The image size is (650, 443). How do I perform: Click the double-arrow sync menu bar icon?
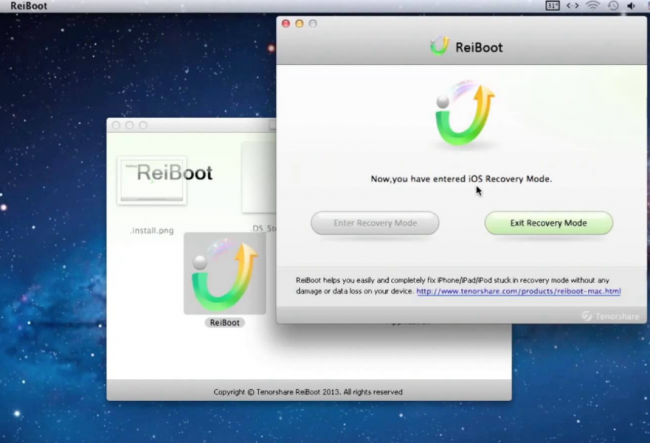[x=572, y=5]
